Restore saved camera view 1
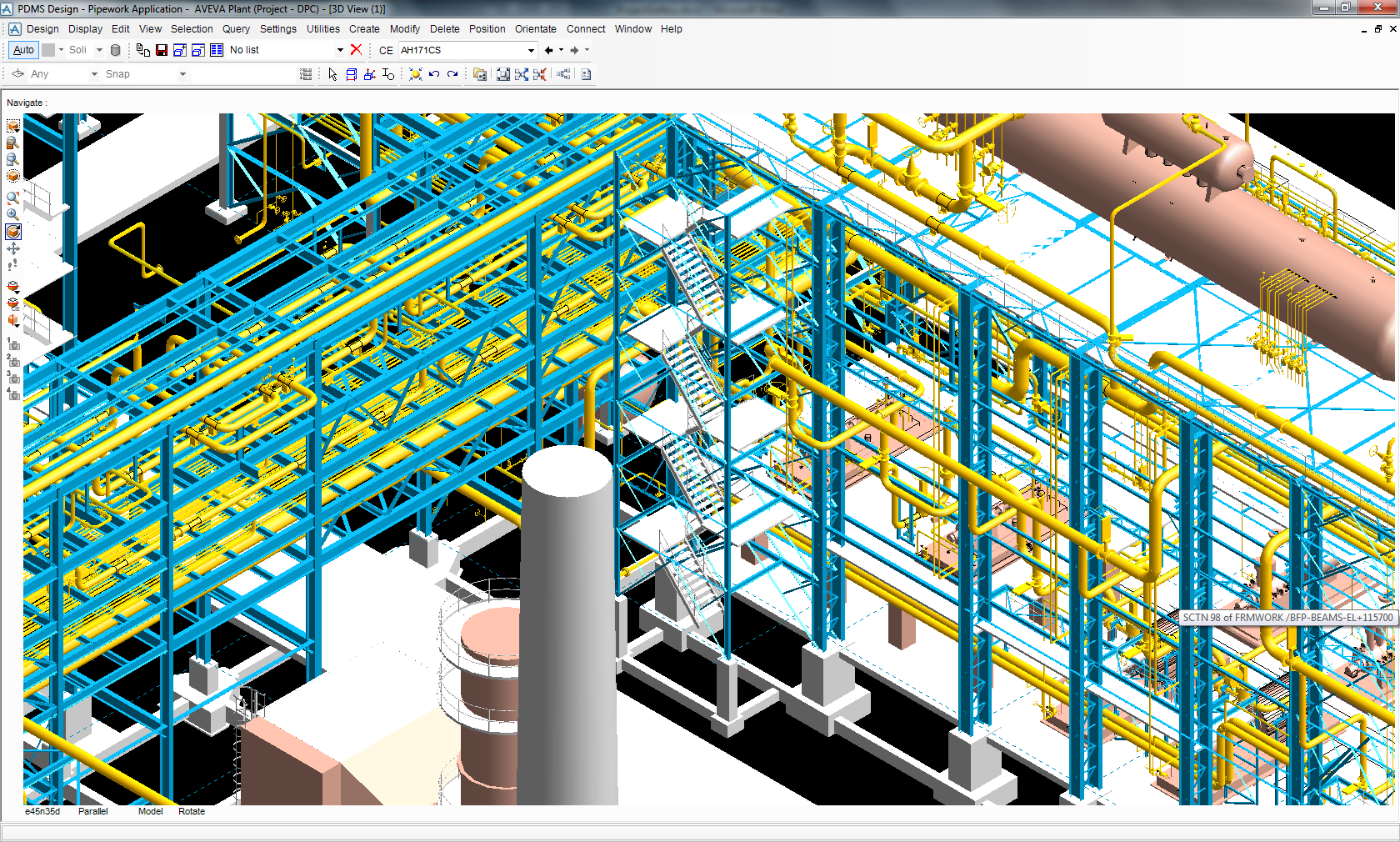 (x=13, y=343)
